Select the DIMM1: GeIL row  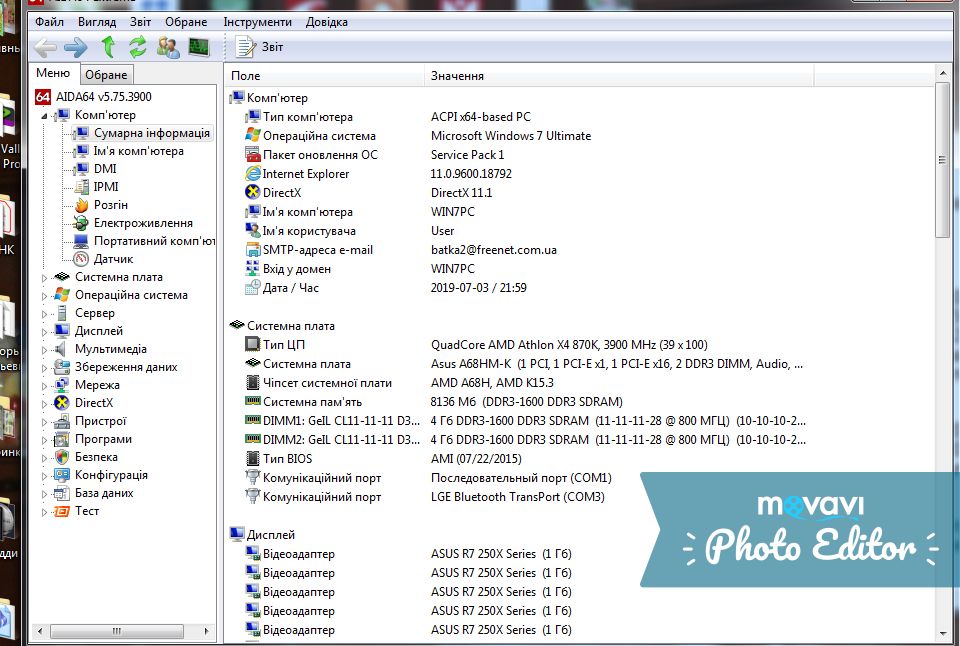[x=525, y=421]
